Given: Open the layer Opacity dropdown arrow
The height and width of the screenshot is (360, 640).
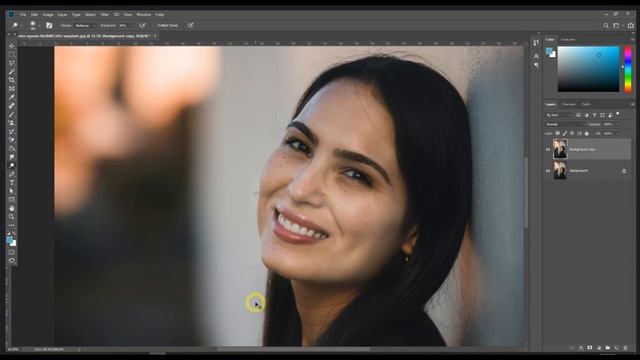Looking at the screenshot, I should (617, 124).
